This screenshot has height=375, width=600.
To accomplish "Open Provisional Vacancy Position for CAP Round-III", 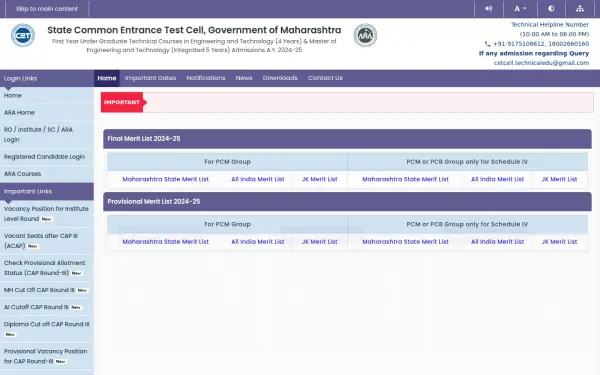I will point(47,356).
